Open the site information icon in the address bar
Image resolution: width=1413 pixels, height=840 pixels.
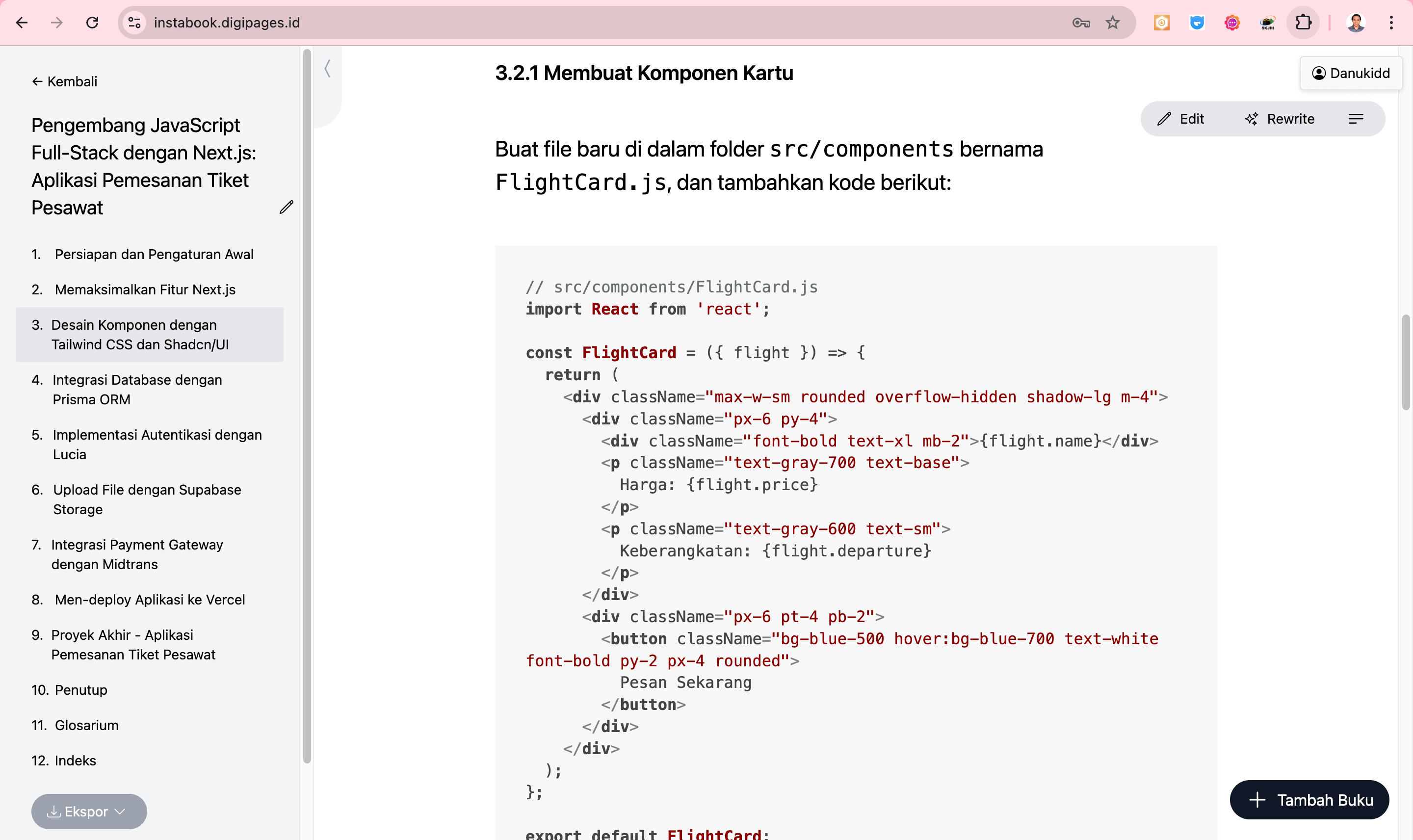135,23
